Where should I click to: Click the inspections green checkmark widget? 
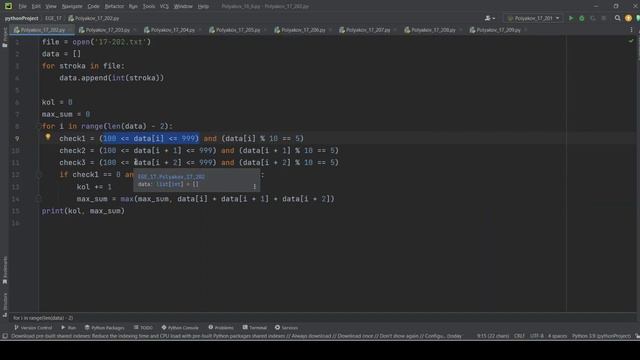click(631, 41)
